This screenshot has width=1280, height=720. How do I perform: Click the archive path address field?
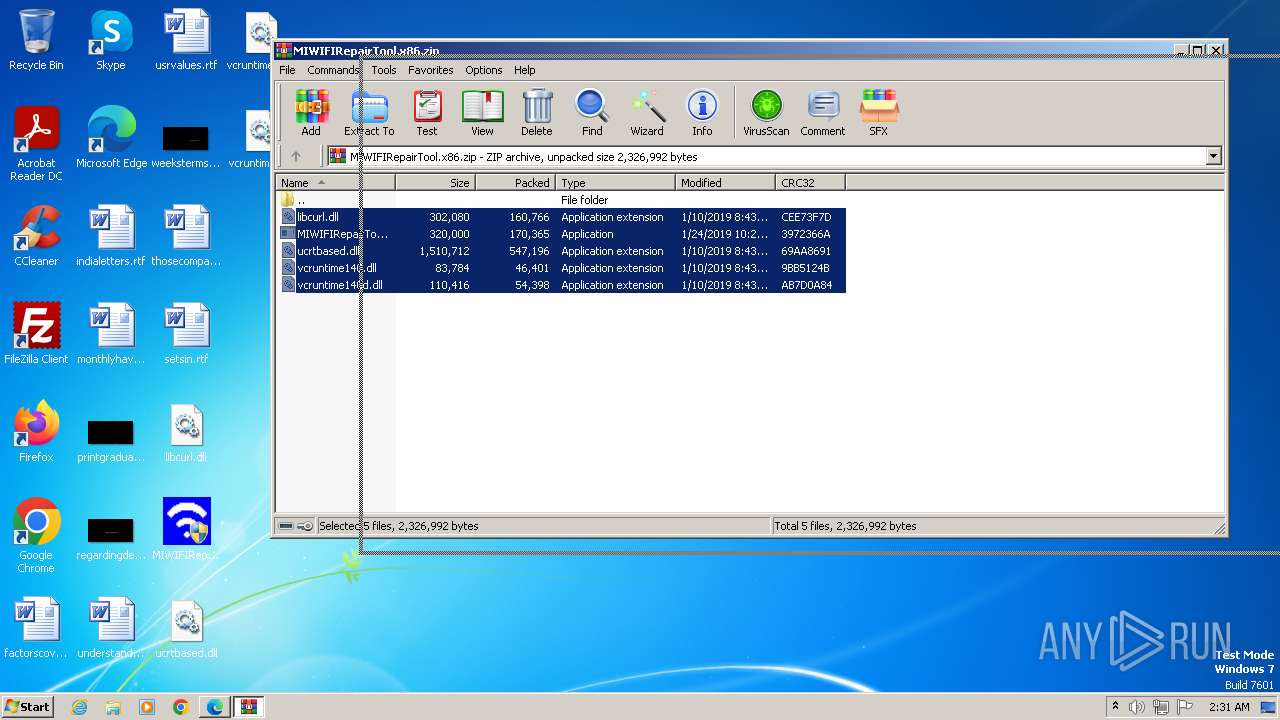point(765,156)
